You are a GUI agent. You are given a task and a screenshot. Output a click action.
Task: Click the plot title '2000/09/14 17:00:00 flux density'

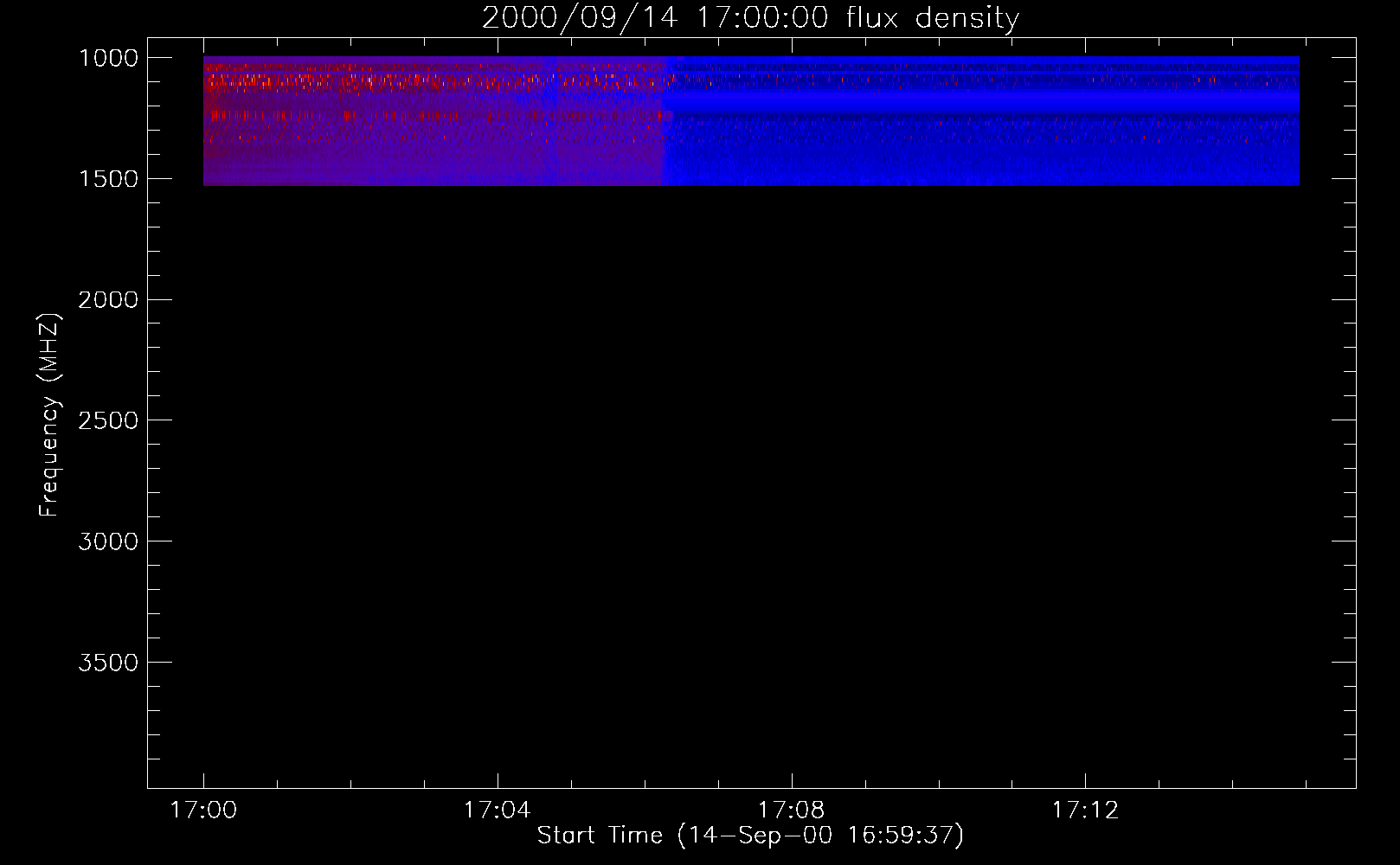(x=750, y=17)
